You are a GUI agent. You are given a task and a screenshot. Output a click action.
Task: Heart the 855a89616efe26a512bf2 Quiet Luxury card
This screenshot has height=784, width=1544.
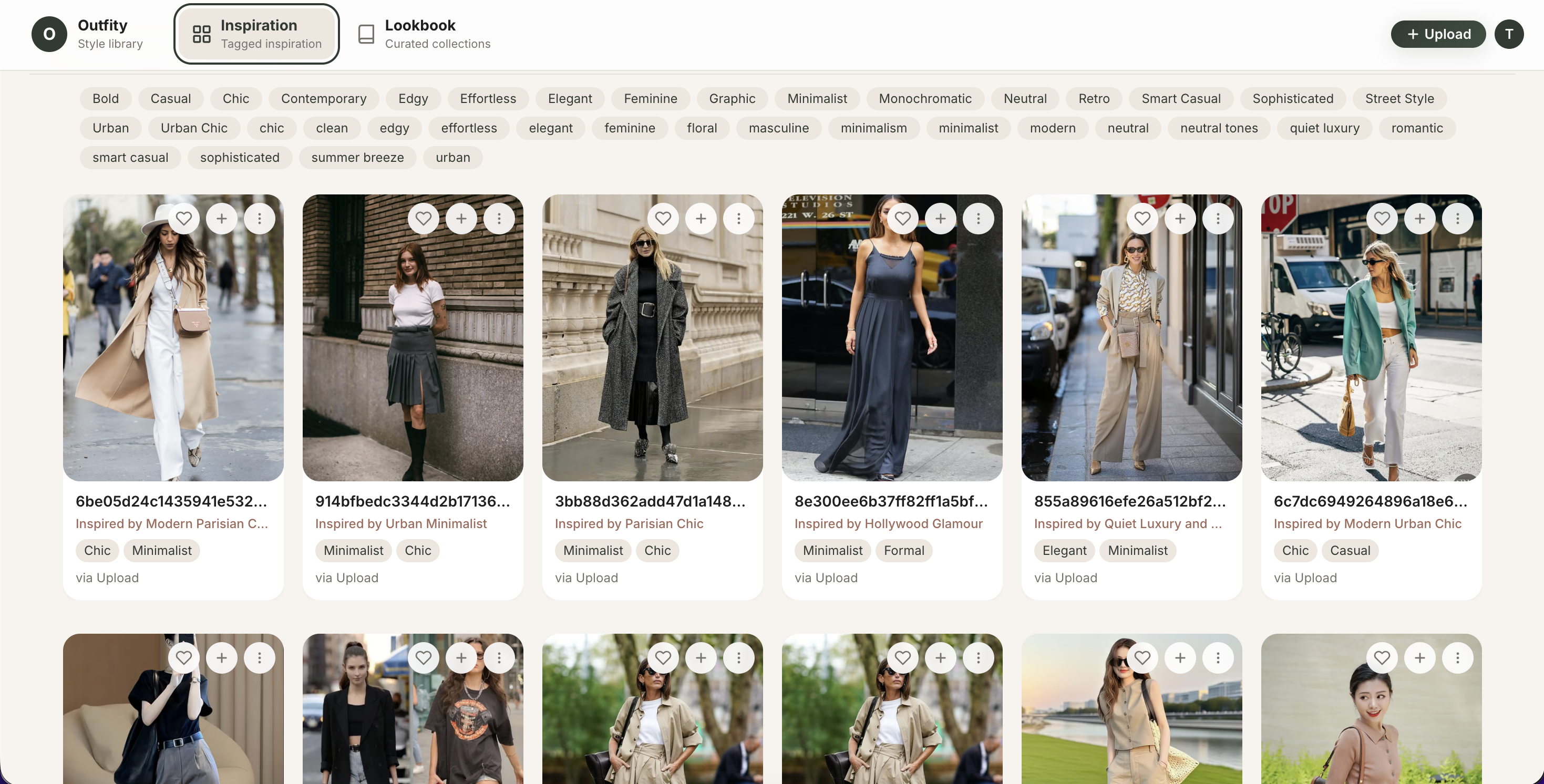[x=1142, y=219]
